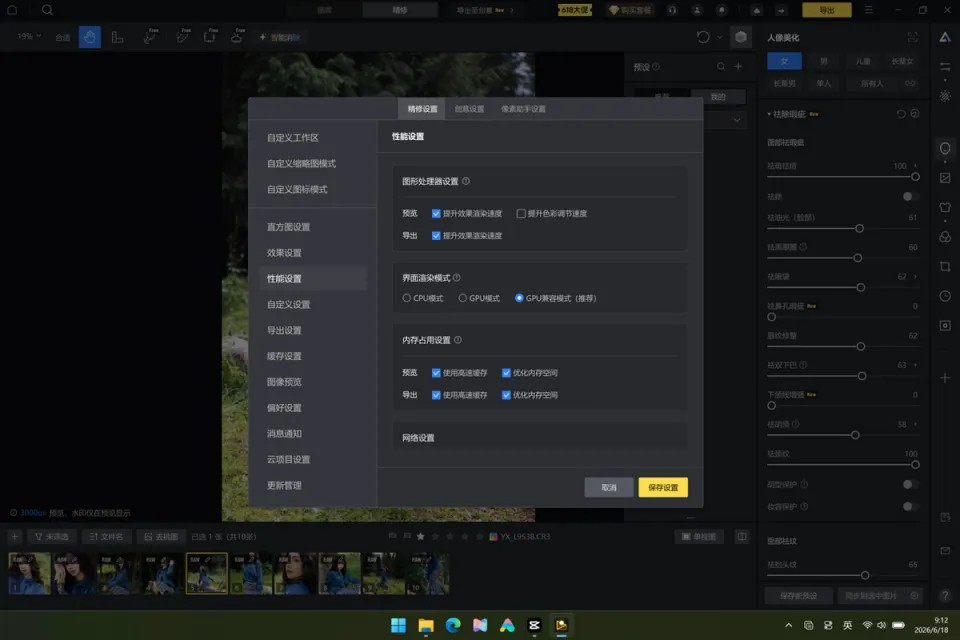The height and width of the screenshot is (640, 960).
Task: Open the 19% zoom level dropdown
Action: pyautogui.click(x=29, y=37)
